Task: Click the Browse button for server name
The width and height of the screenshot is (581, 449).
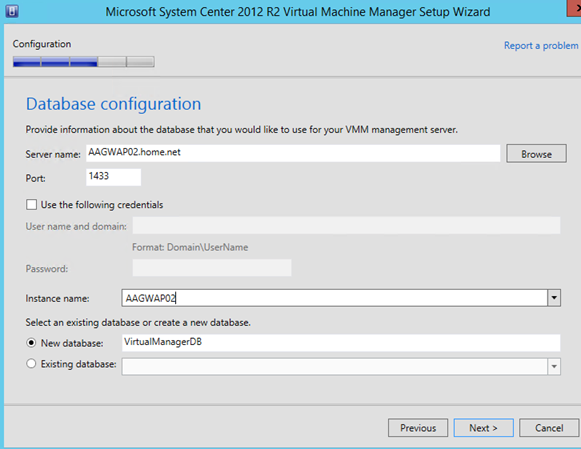Action: coord(536,154)
